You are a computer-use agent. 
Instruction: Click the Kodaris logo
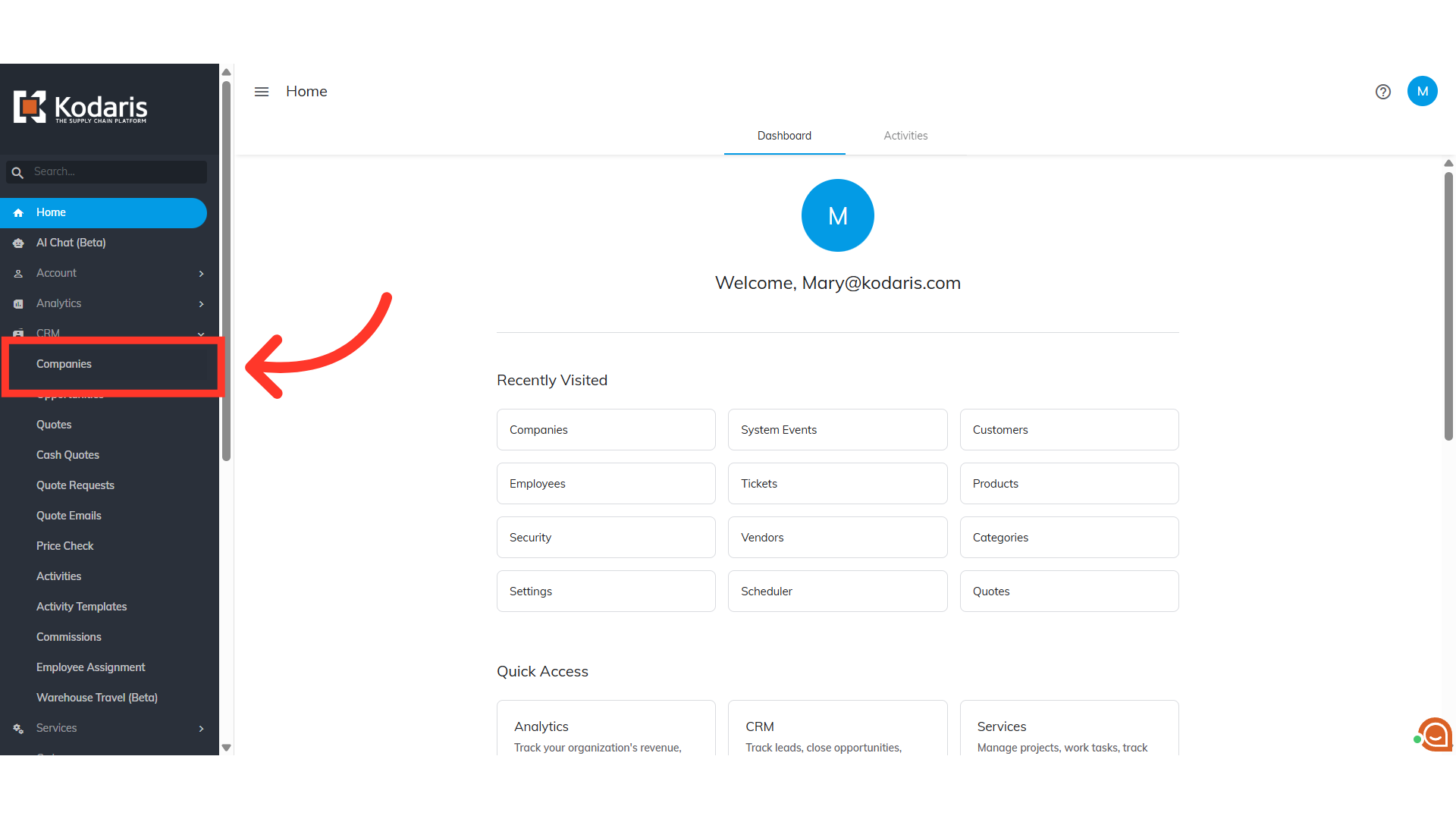(x=80, y=108)
